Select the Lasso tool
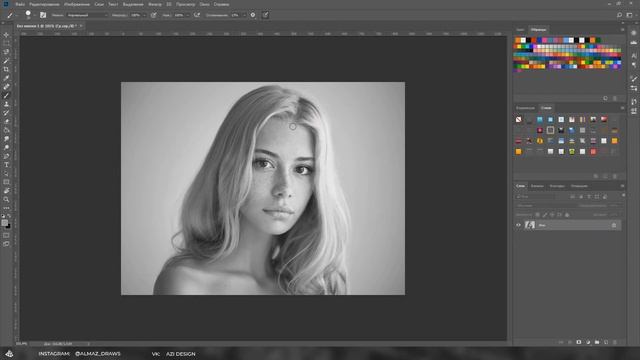This screenshot has height=360, width=640. pyautogui.click(x=6, y=52)
